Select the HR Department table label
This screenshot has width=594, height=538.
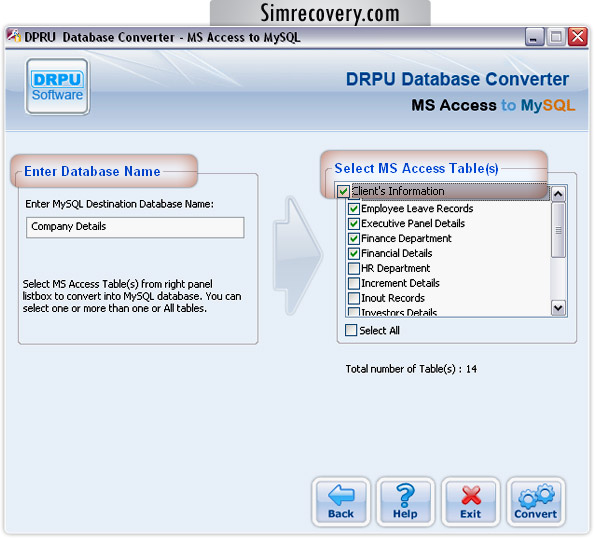(x=395, y=269)
